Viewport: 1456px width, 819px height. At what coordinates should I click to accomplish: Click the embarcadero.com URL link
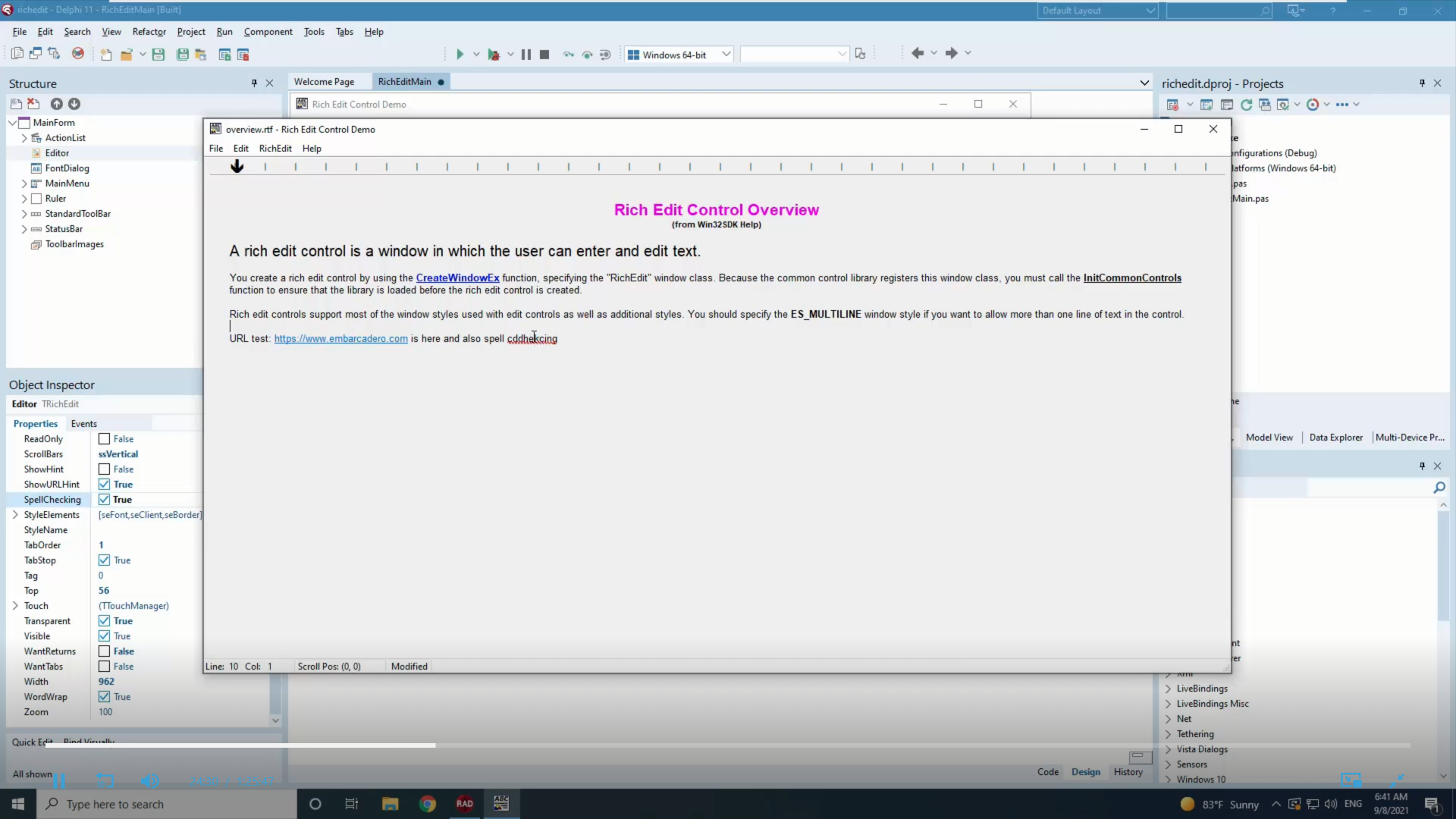tap(340, 339)
